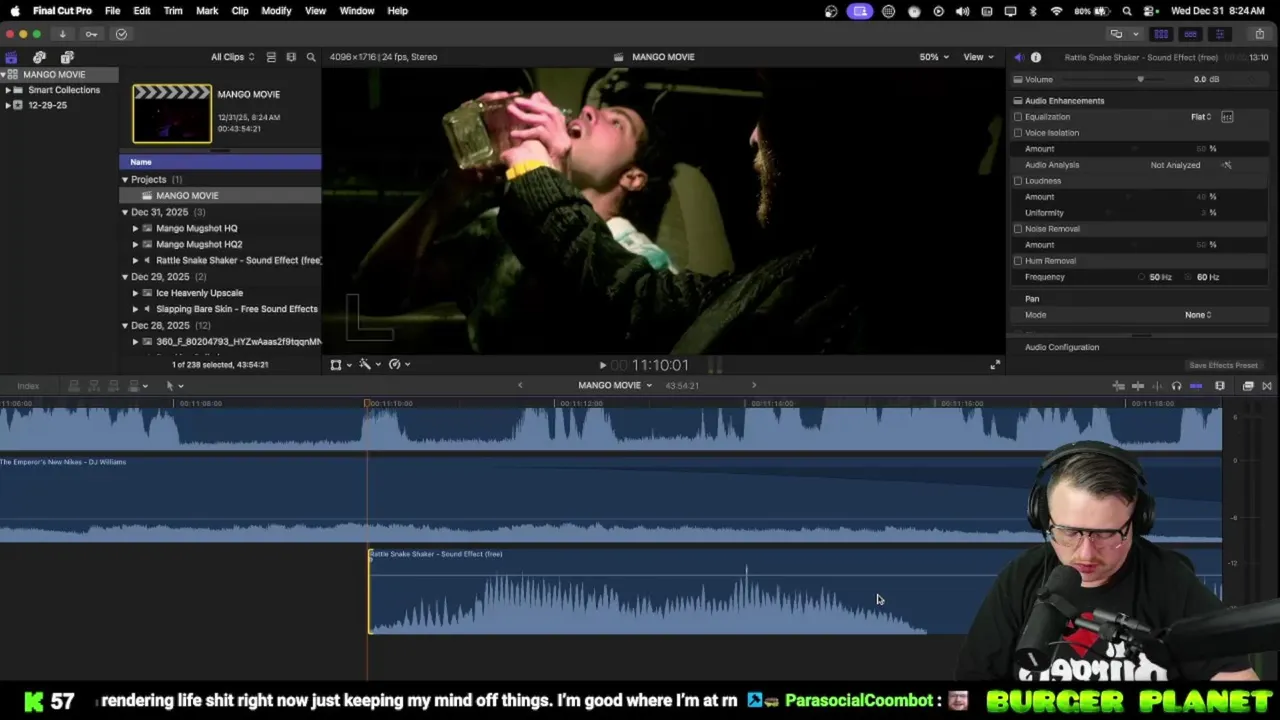Image resolution: width=1280 pixels, height=720 pixels.
Task: Enable the Voice Isolation checkbox
Action: (x=1018, y=133)
